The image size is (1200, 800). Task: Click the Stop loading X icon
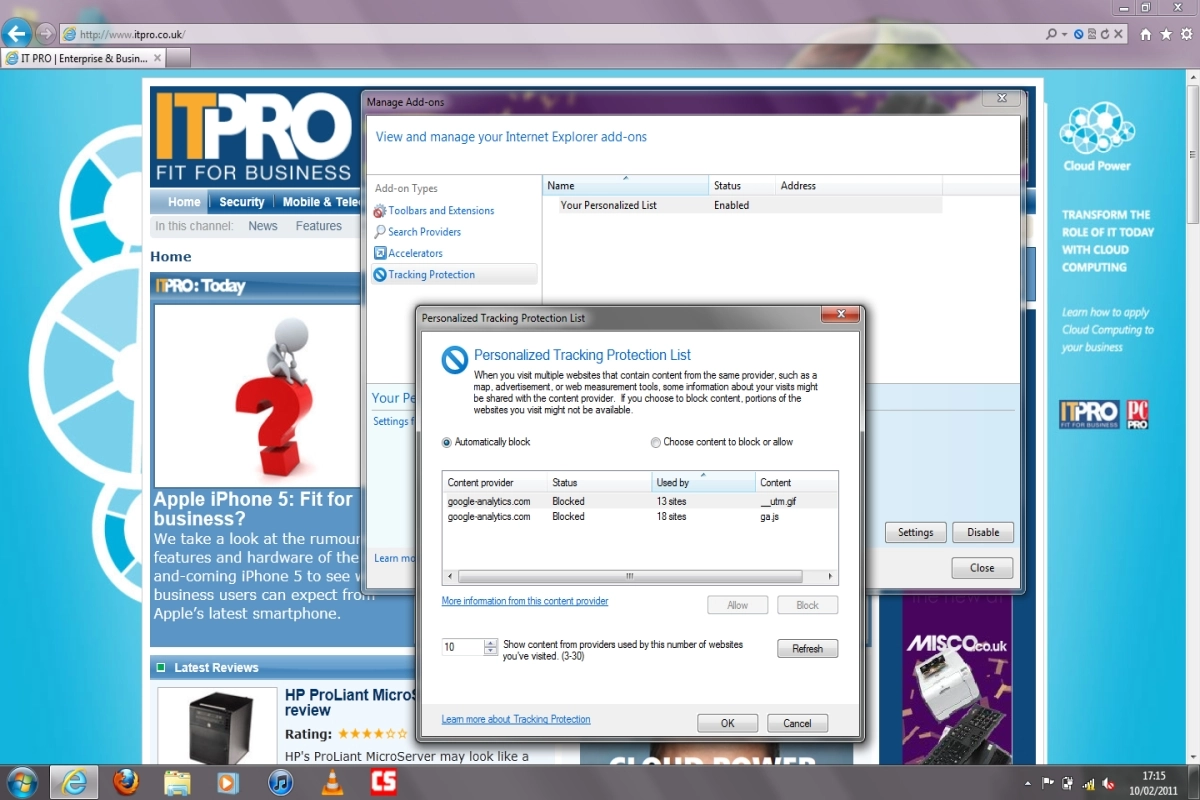(x=1119, y=34)
